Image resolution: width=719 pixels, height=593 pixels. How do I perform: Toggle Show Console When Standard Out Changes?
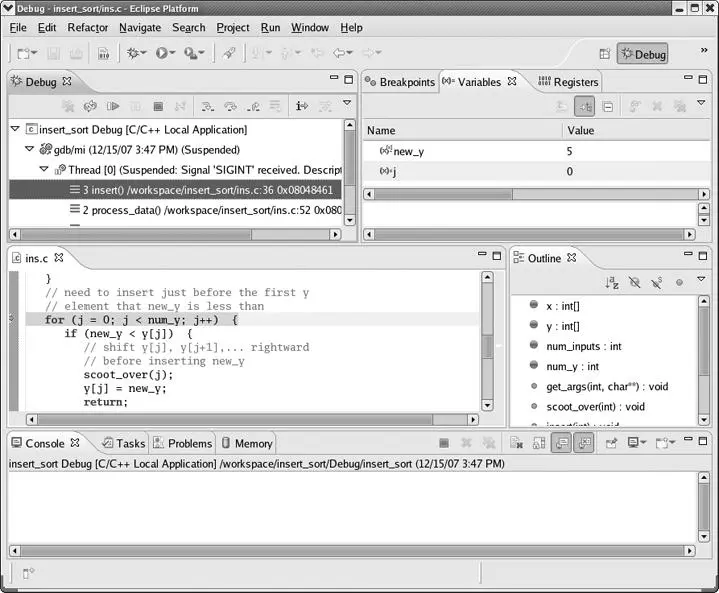pos(561,443)
